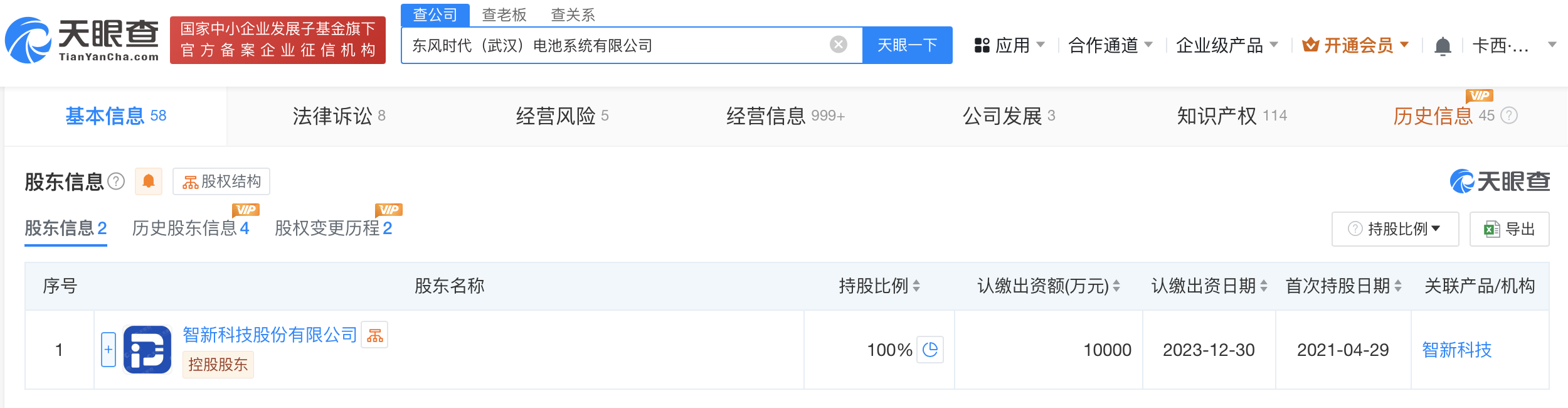Sort table by 持股比例 column
1568x408 pixels.
[x=879, y=286]
